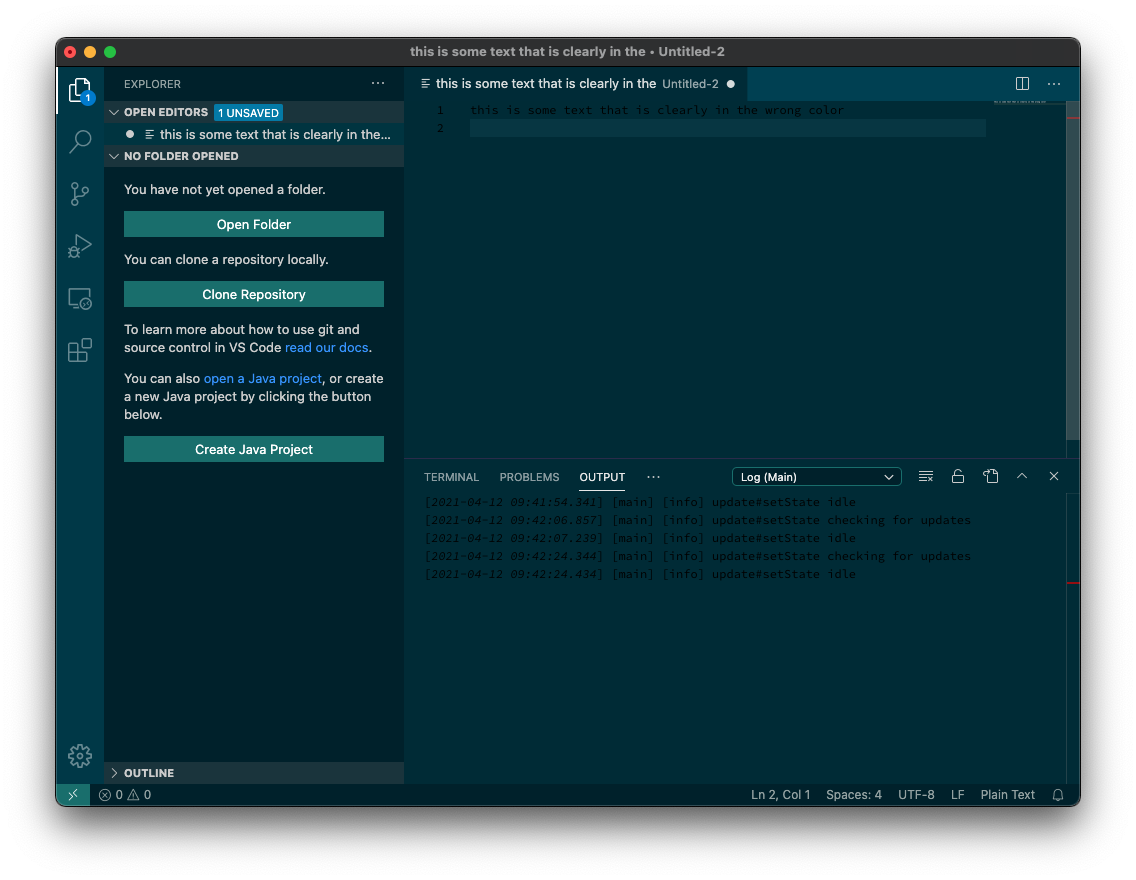Screen dimensions: 1136x880
Task: Toggle the notifications bell in status bar
Action: [x=1058, y=794]
